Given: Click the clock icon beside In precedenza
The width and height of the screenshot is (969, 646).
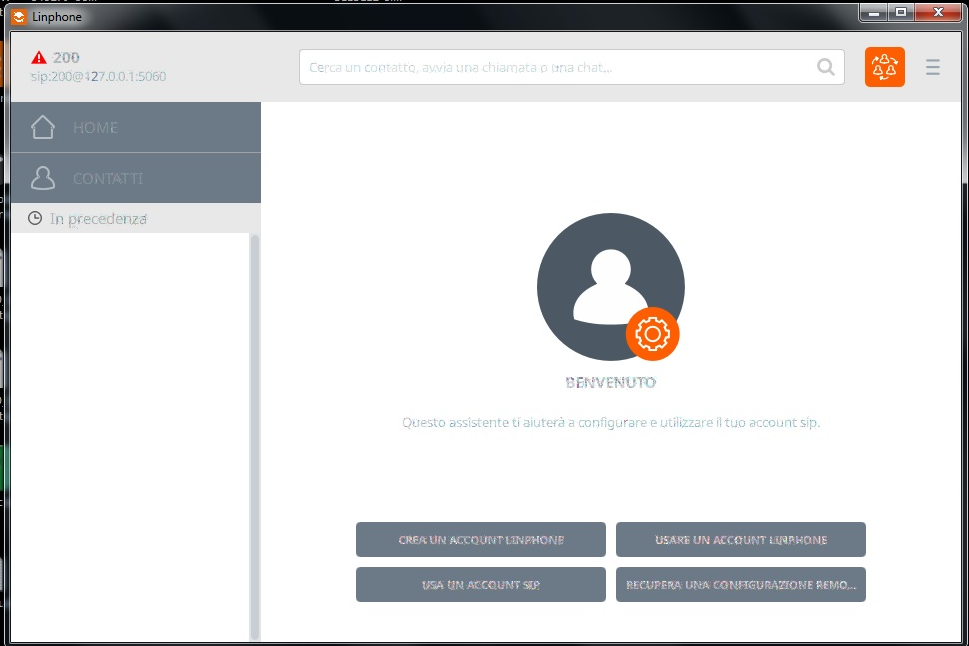Looking at the screenshot, I should (x=35, y=218).
